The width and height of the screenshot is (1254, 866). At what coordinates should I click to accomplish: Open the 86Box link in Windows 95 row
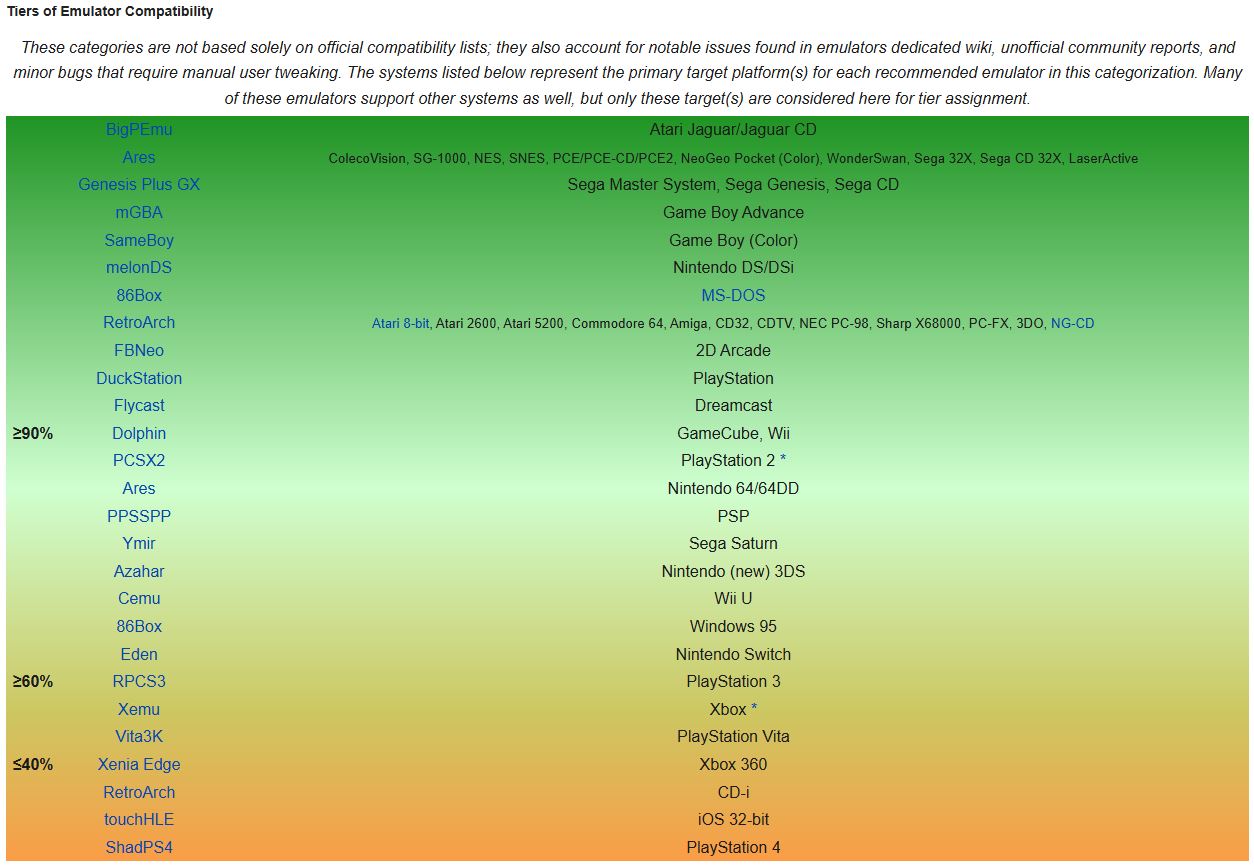(x=139, y=626)
